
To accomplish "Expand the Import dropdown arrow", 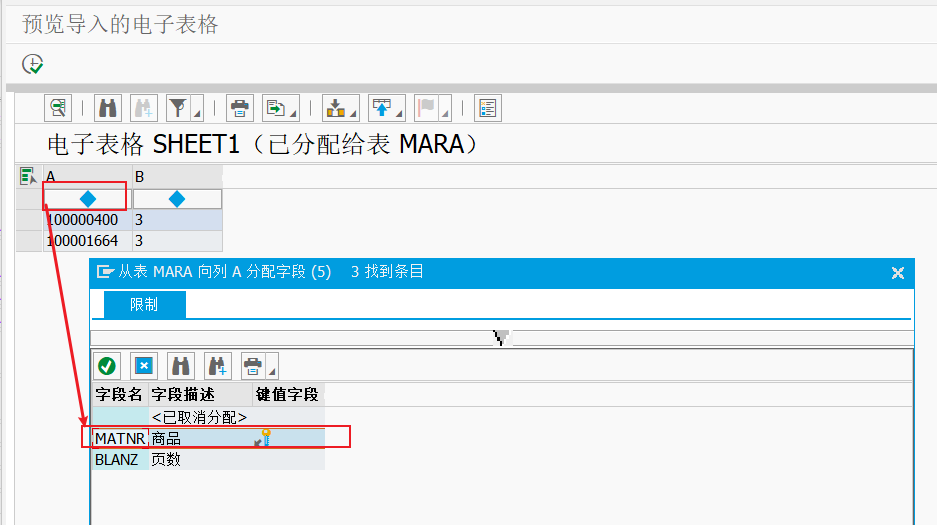I will point(354,112).
